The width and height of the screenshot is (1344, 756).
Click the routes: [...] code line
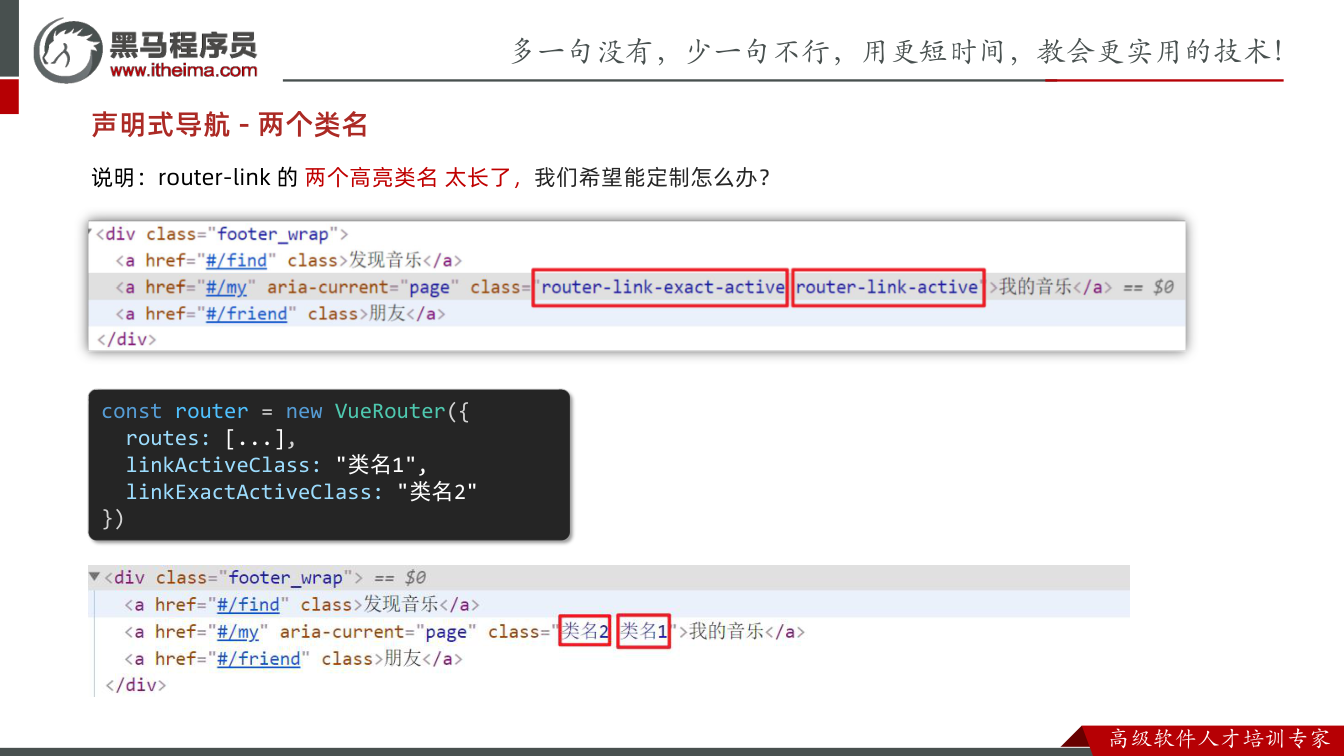pos(211,438)
